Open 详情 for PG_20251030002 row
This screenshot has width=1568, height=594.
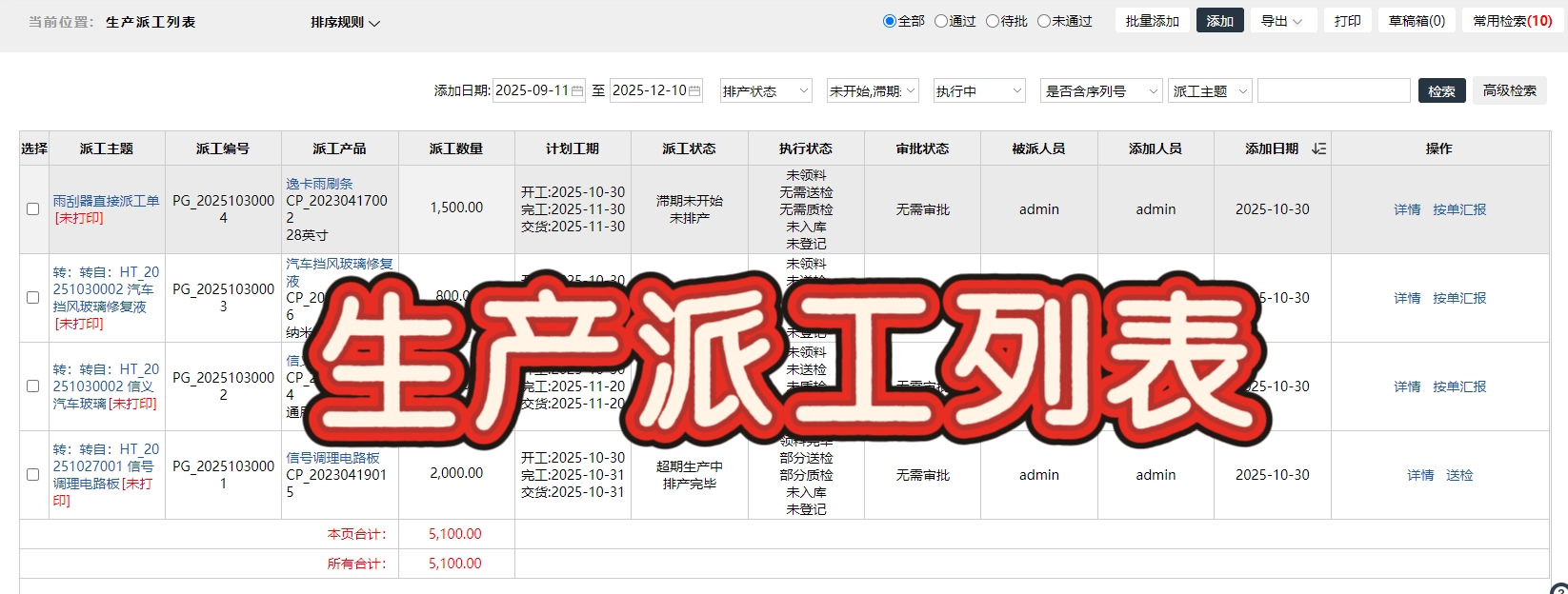[x=1407, y=386]
